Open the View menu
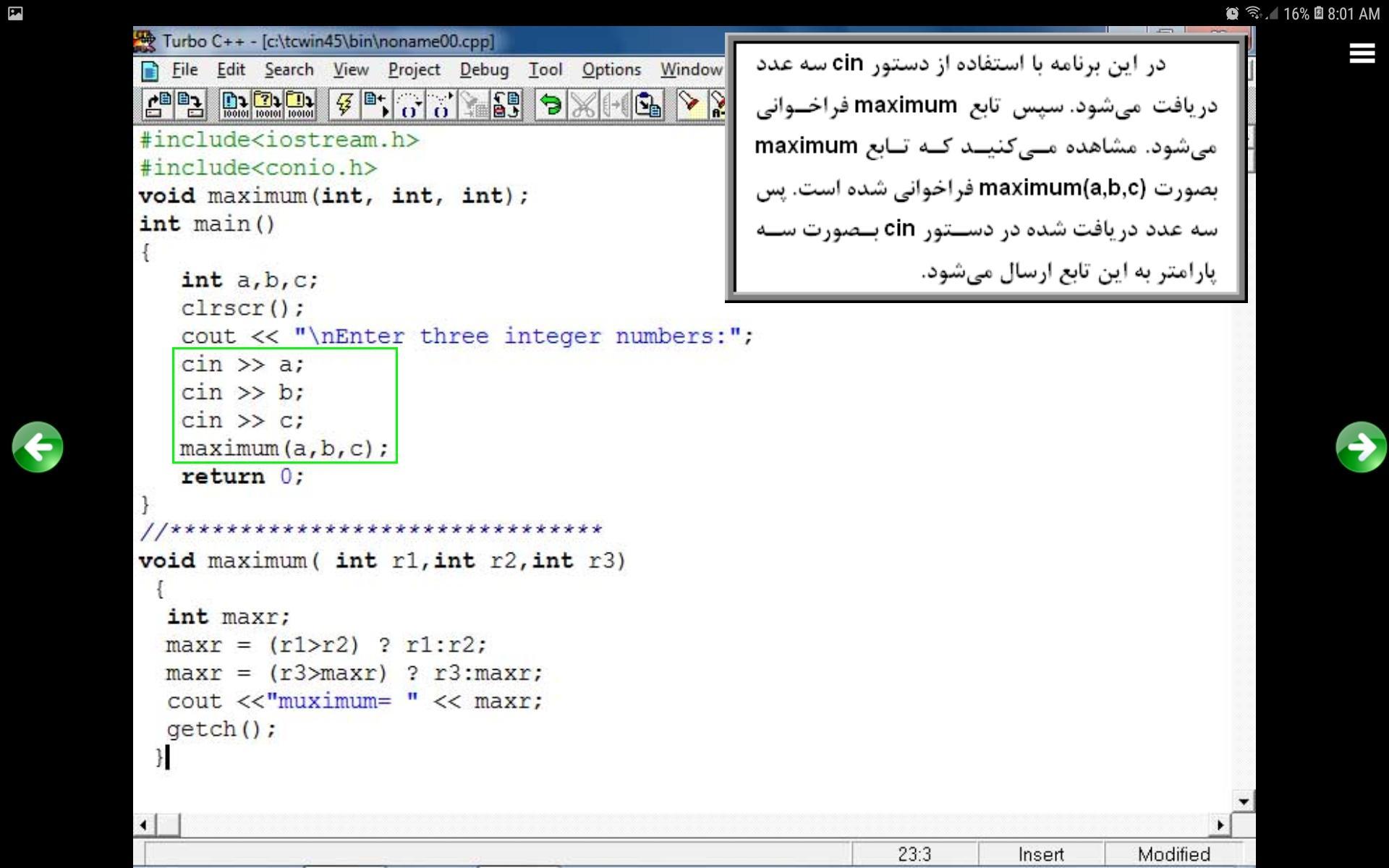 [x=351, y=69]
